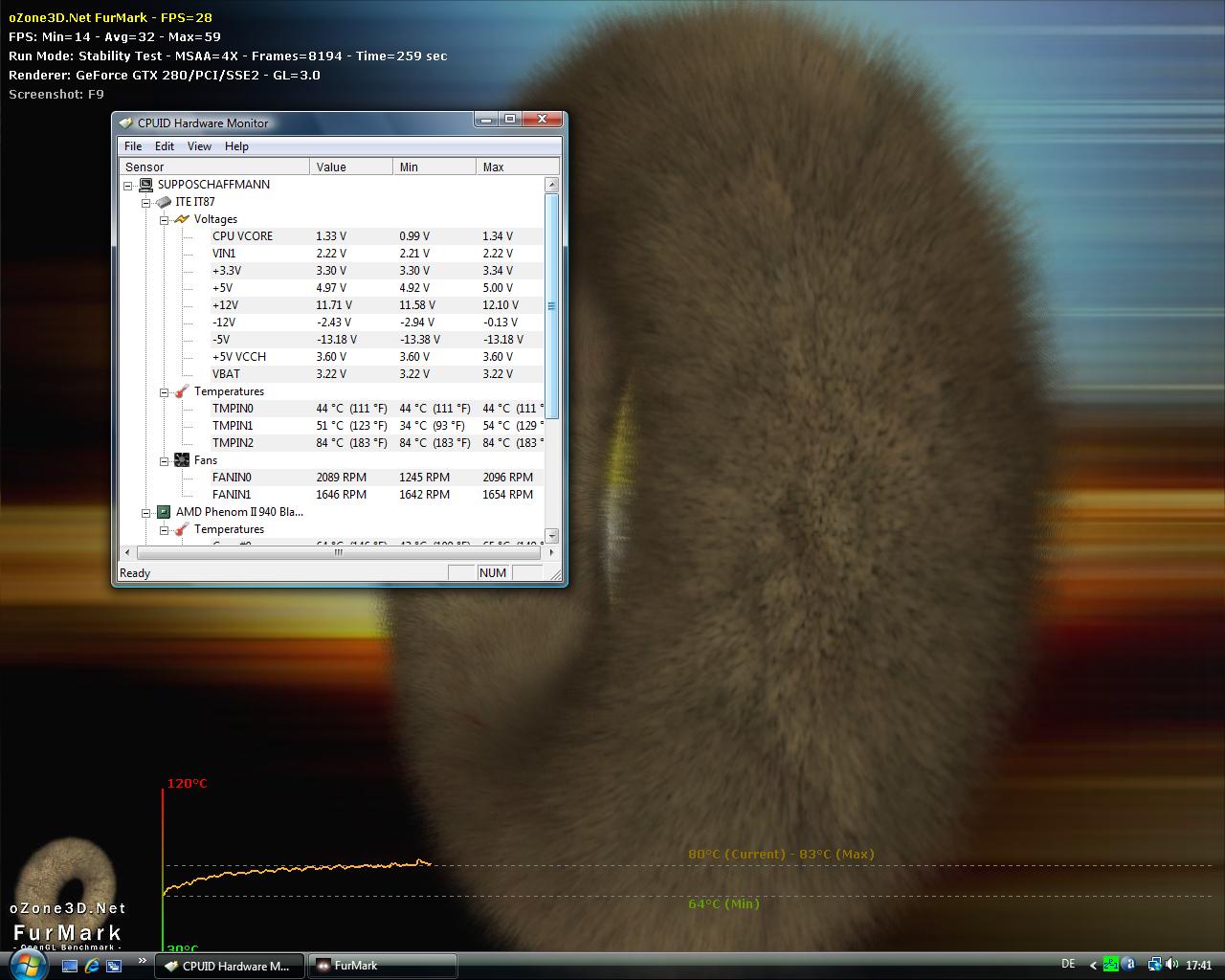
Task: Click the vertical scrollbar thumb
Action: coord(551,306)
